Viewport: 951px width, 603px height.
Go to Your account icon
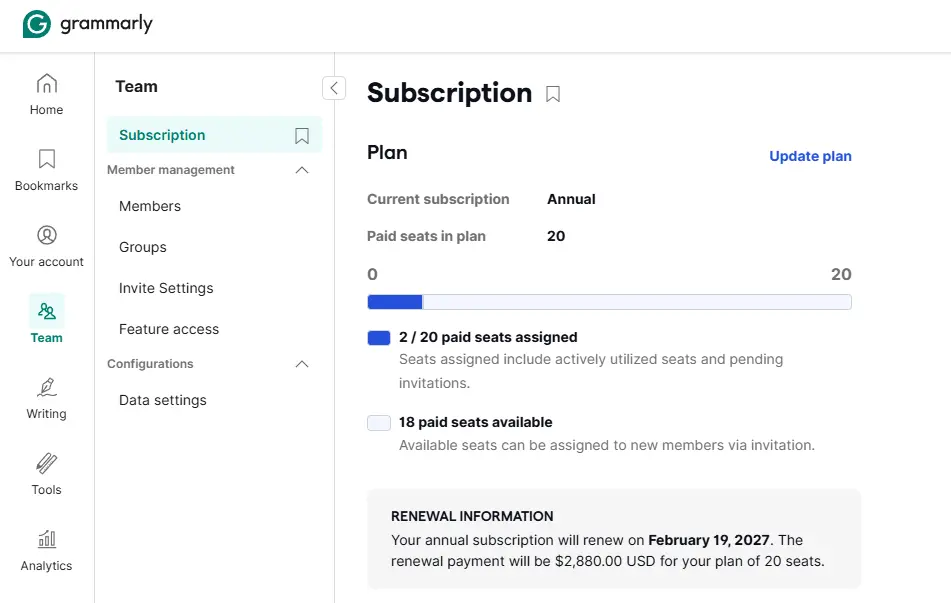[x=47, y=235]
